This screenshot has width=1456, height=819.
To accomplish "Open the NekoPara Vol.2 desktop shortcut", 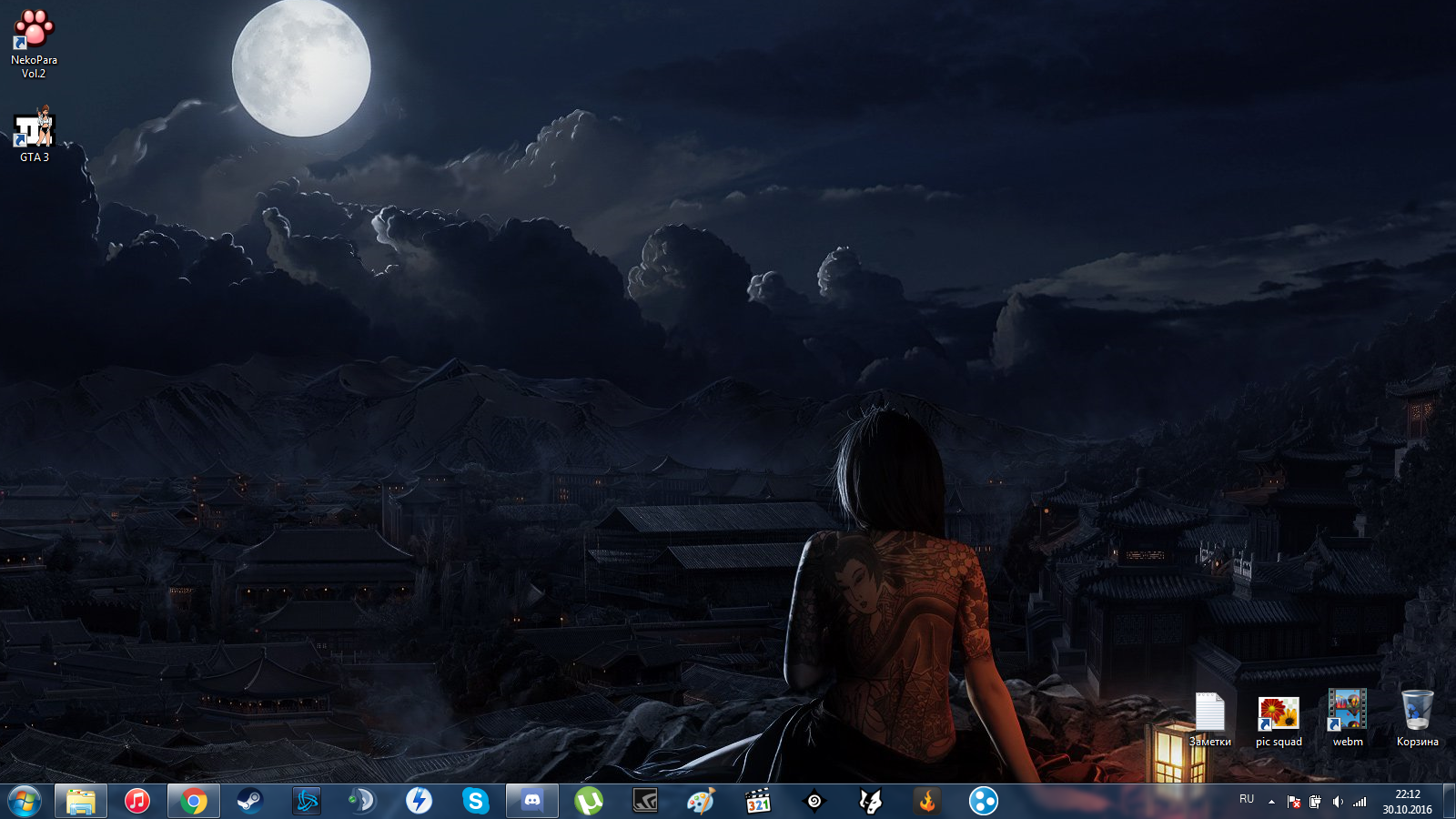I will pyautogui.click(x=34, y=44).
